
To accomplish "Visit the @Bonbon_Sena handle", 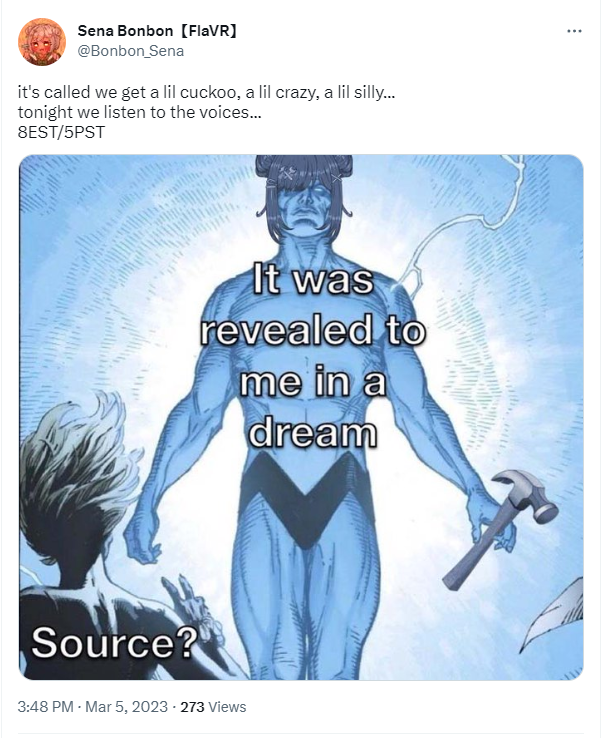I will tap(130, 51).
